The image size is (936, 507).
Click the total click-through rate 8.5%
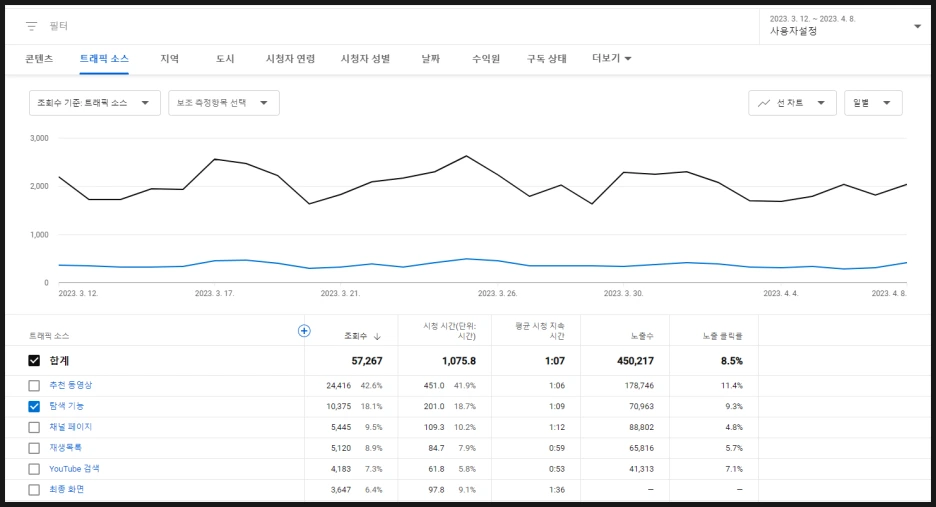[x=732, y=361]
